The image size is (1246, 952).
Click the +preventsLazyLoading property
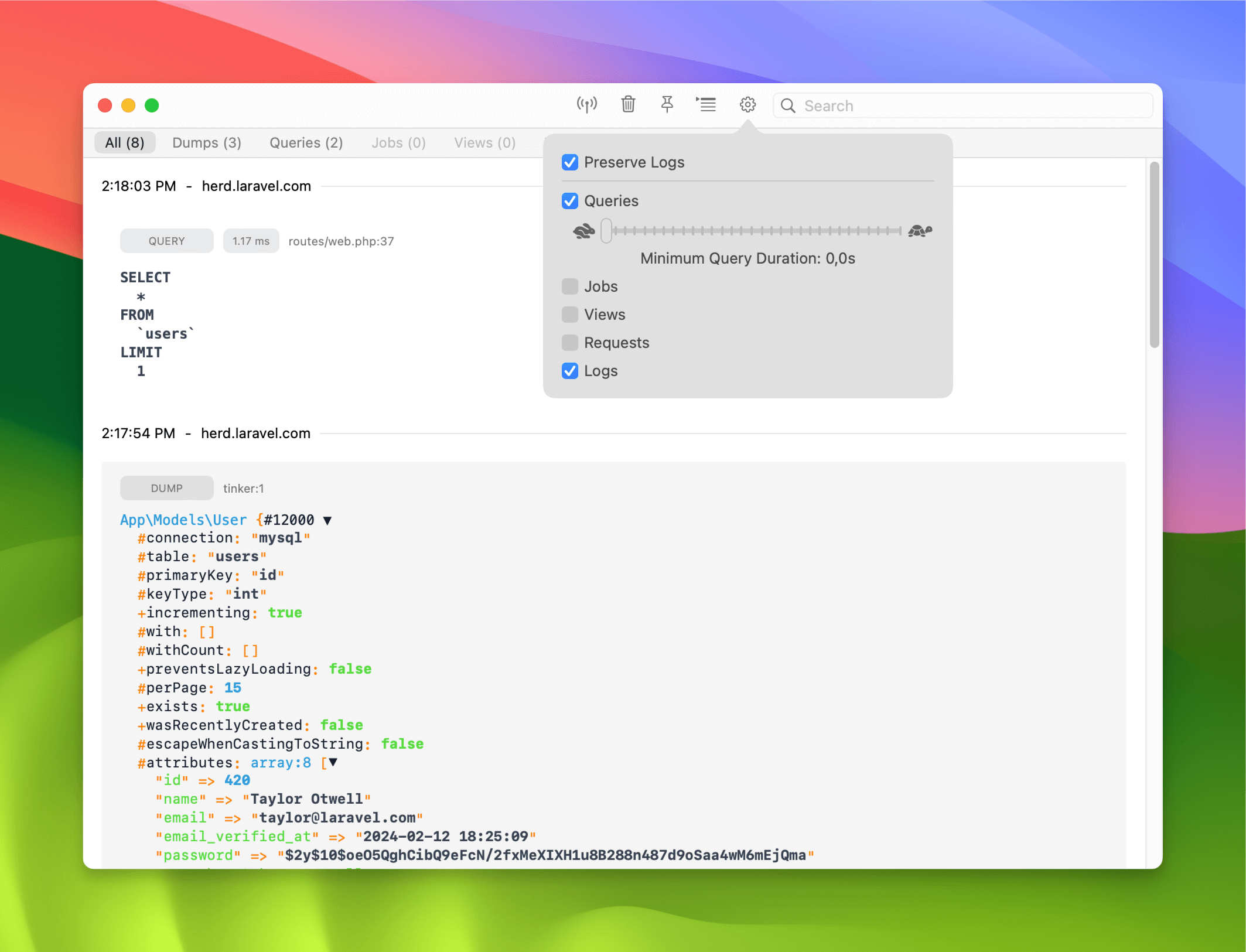point(228,669)
